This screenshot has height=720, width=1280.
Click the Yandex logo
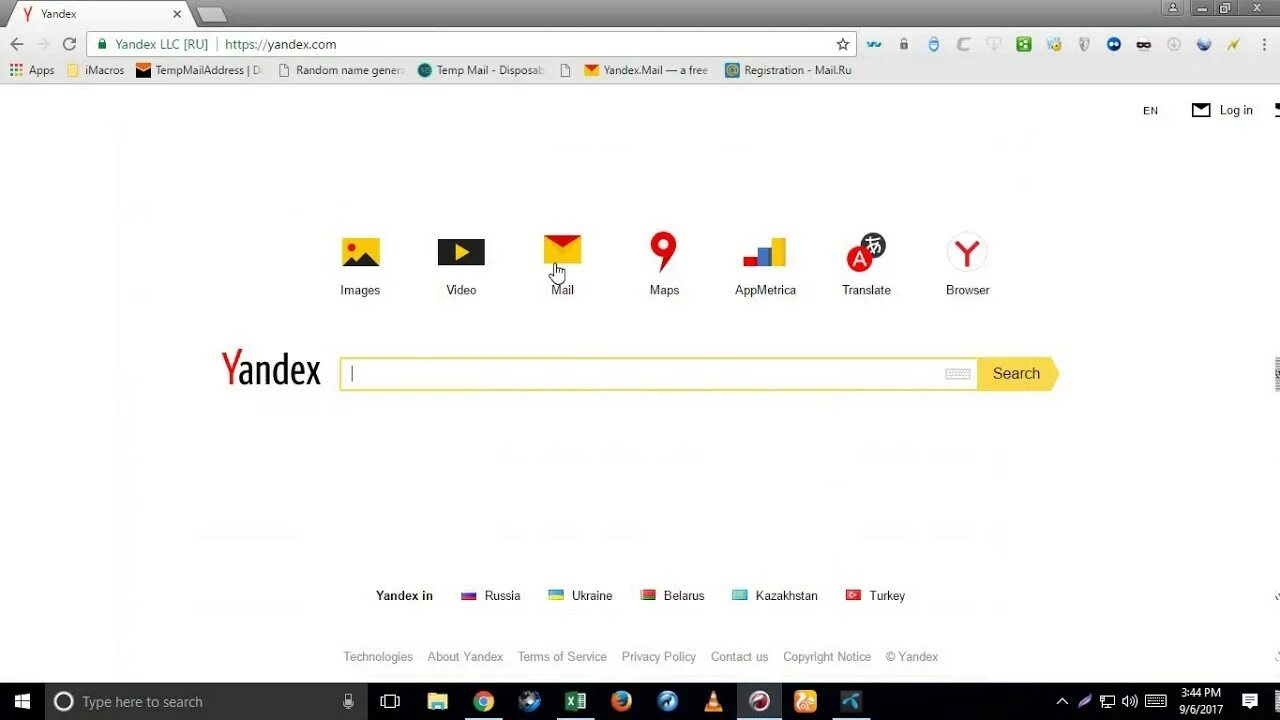coord(271,369)
